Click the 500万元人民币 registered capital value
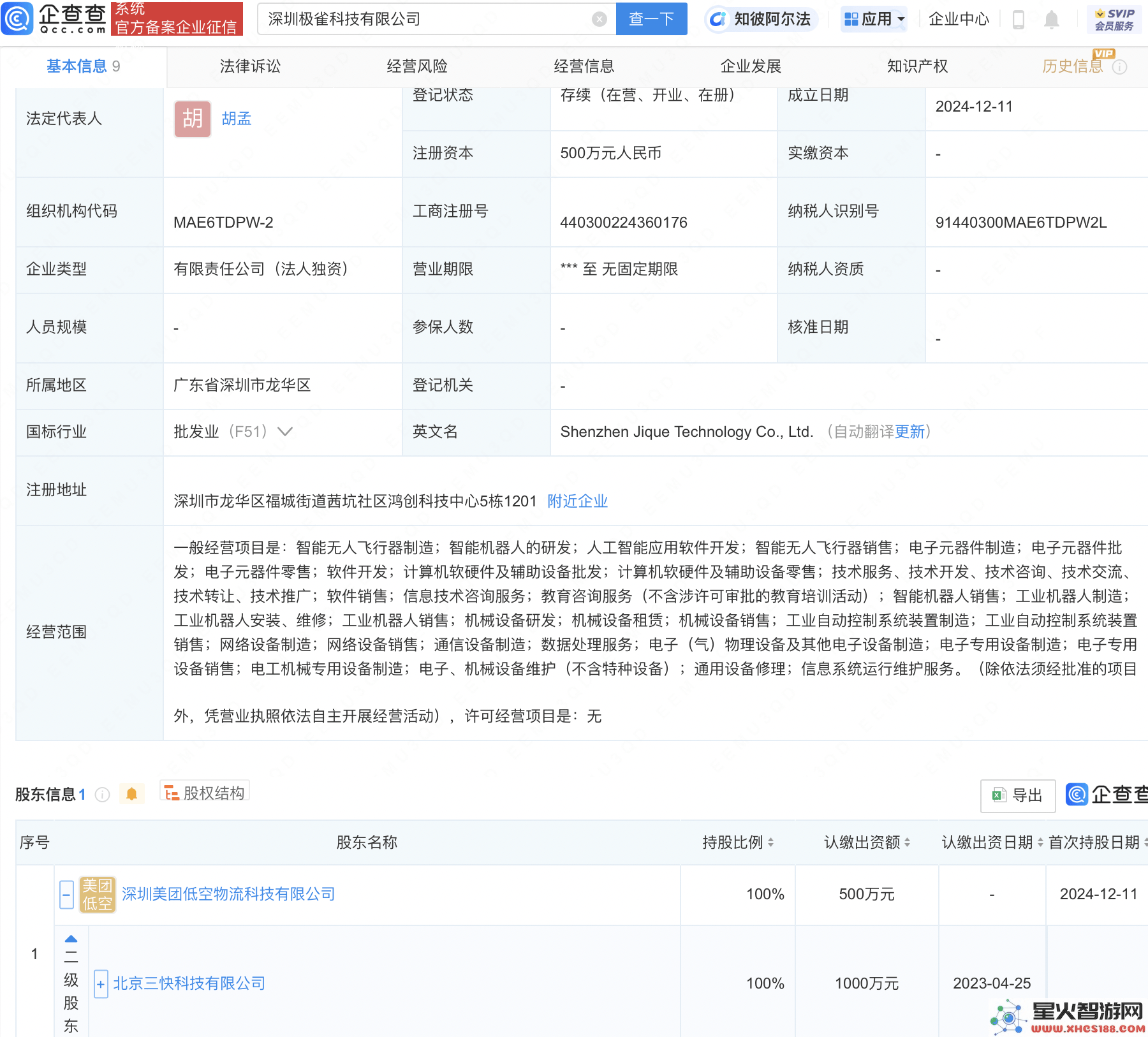The width and height of the screenshot is (1148, 1037). click(x=610, y=153)
